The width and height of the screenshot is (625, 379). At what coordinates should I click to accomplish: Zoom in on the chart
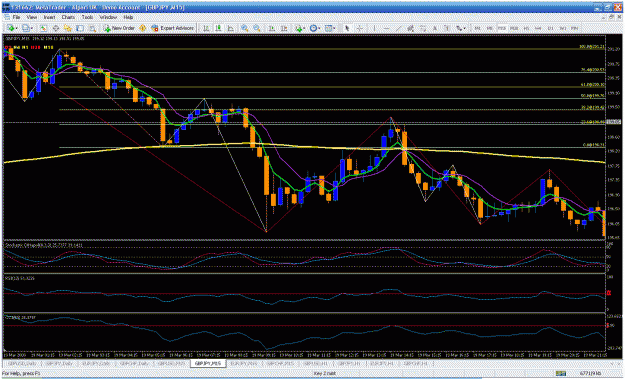(244, 28)
